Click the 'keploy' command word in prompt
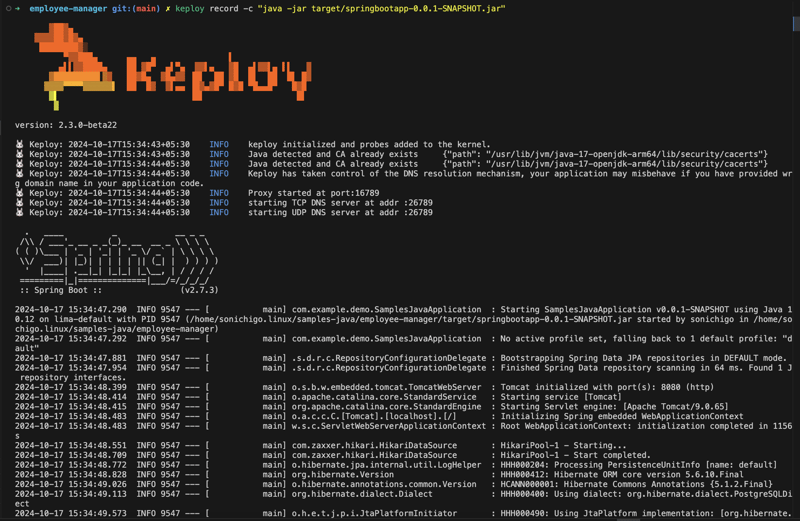This screenshot has height=521, width=800. tap(189, 9)
